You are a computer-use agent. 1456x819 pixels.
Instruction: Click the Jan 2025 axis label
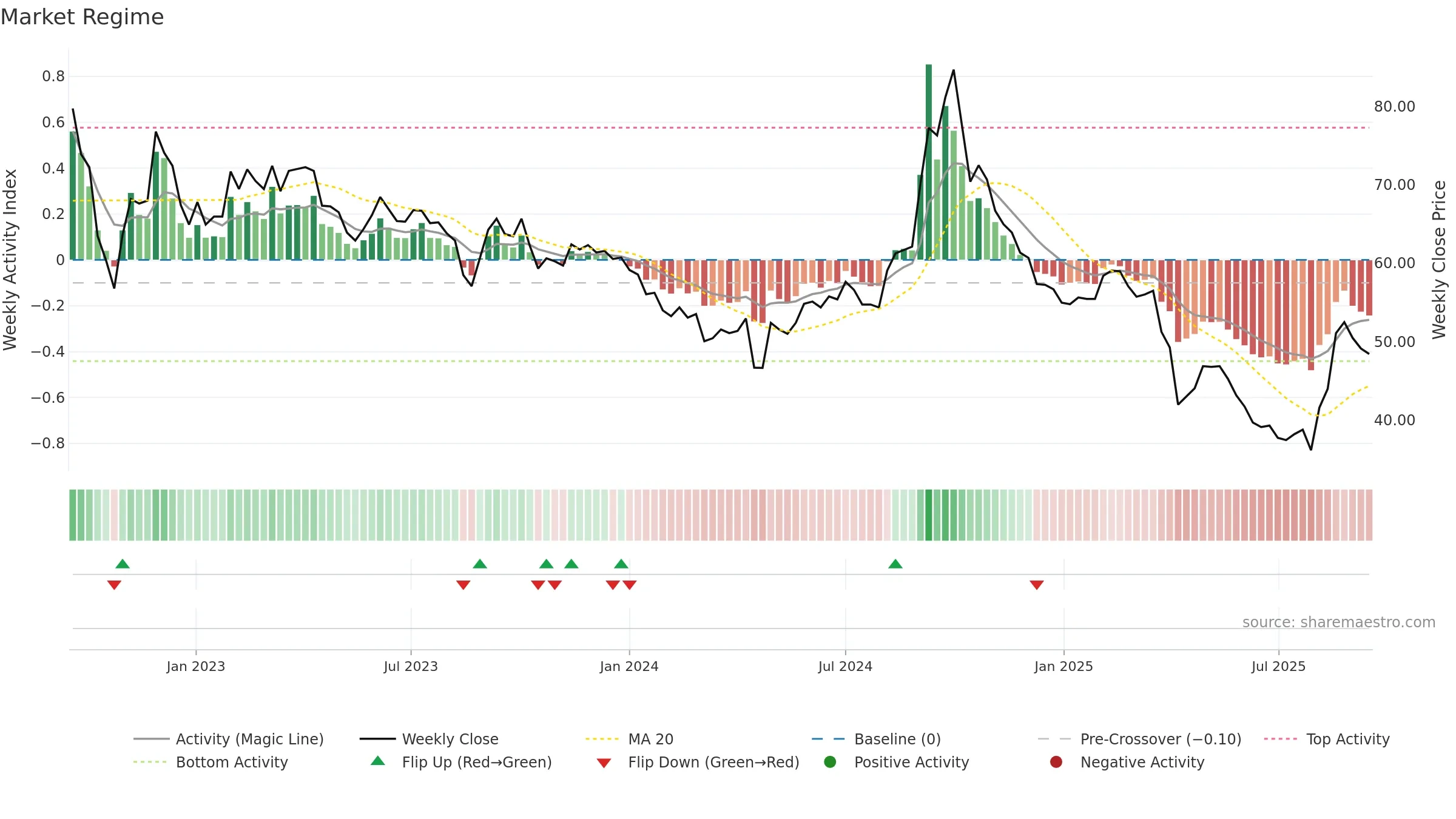(x=1063, y=666)
